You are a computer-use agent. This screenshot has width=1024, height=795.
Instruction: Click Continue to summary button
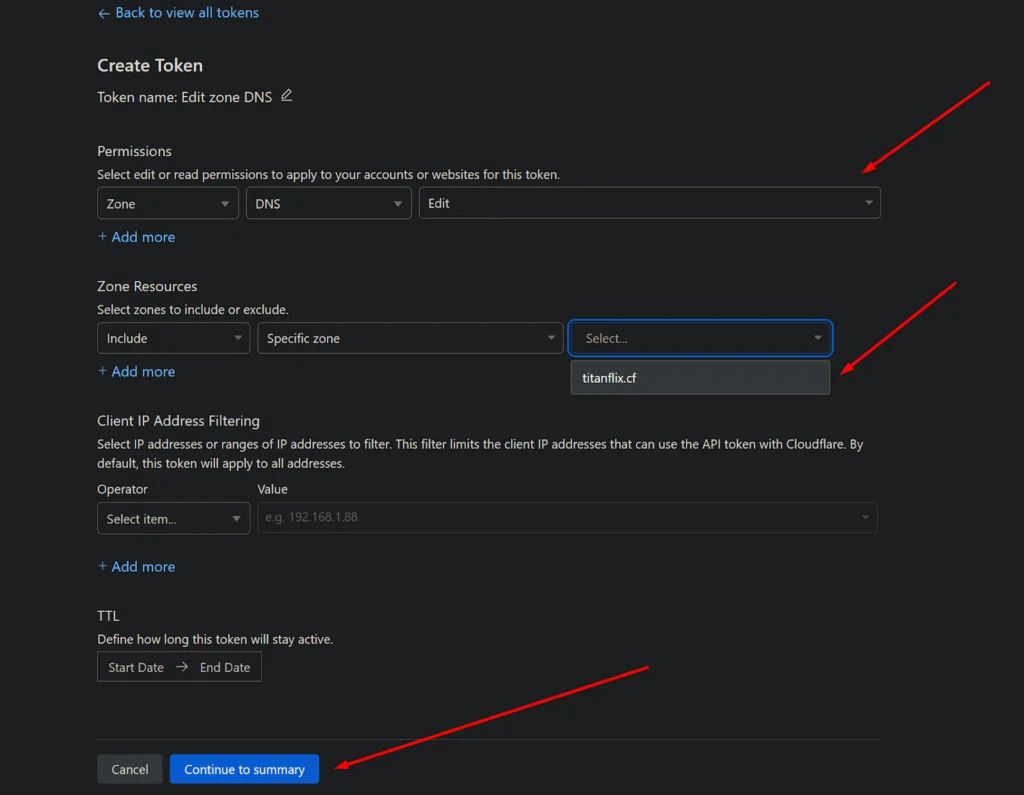244,769
